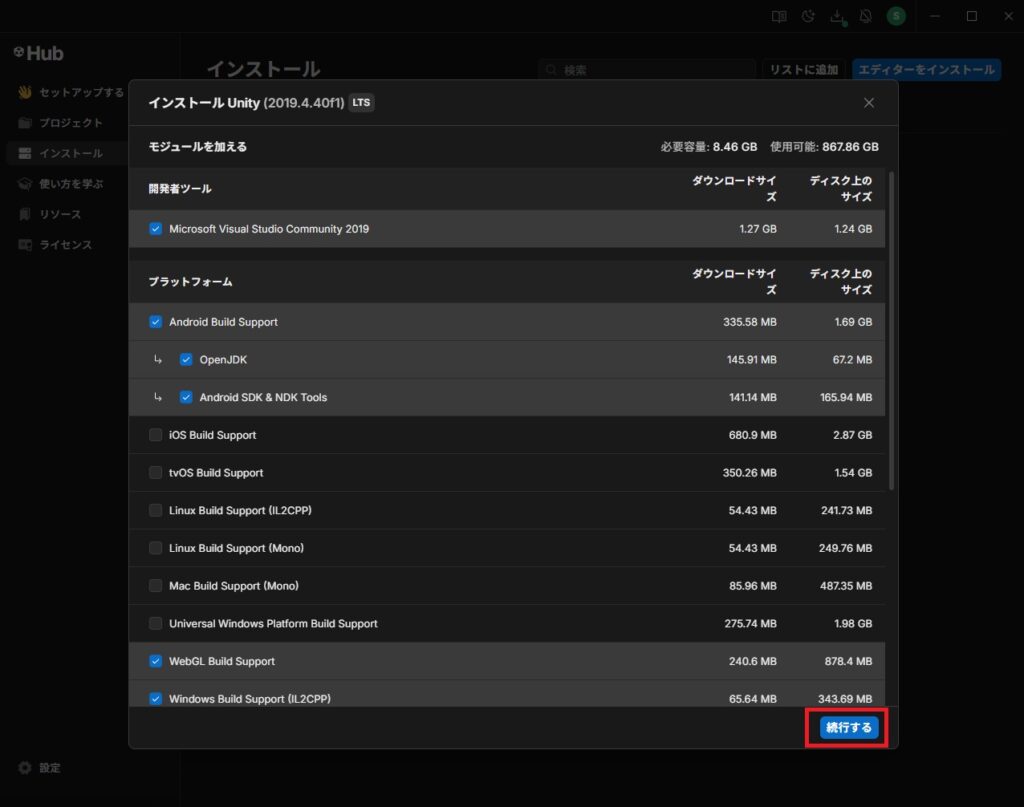Click the Unity Hub logo in the sidebar
This screenshot has height=807, width=1024.
[39, 54]
